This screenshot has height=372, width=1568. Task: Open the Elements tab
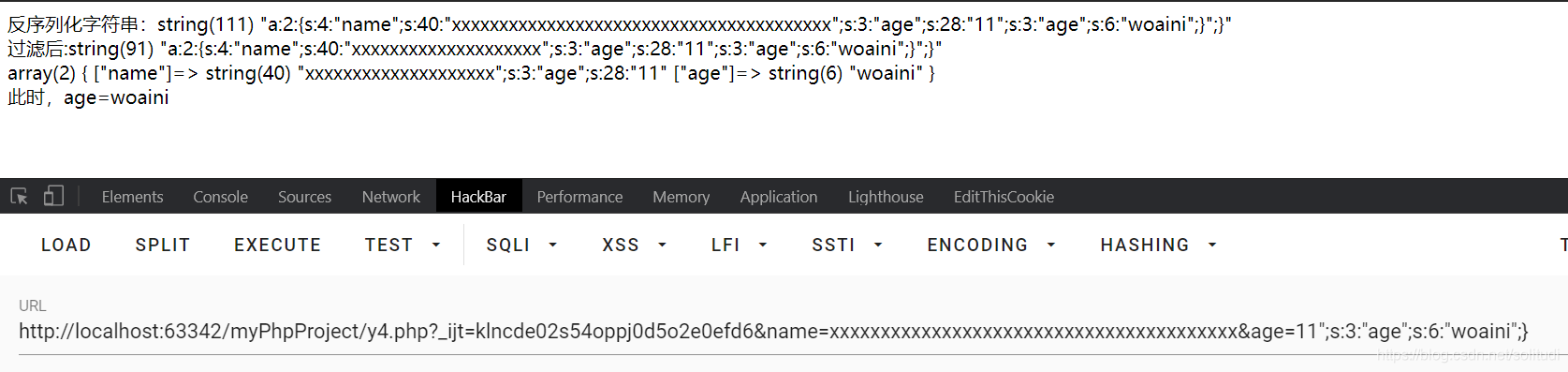[x=132, y=197]
